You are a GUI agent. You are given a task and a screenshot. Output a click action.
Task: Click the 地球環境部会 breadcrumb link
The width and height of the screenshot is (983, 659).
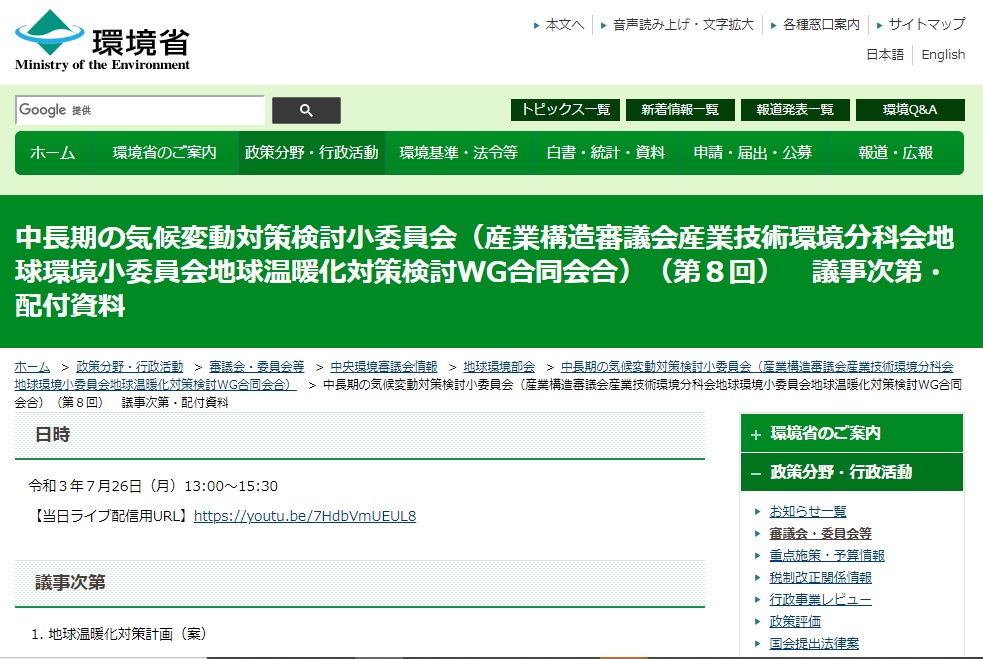pos(497,366)
